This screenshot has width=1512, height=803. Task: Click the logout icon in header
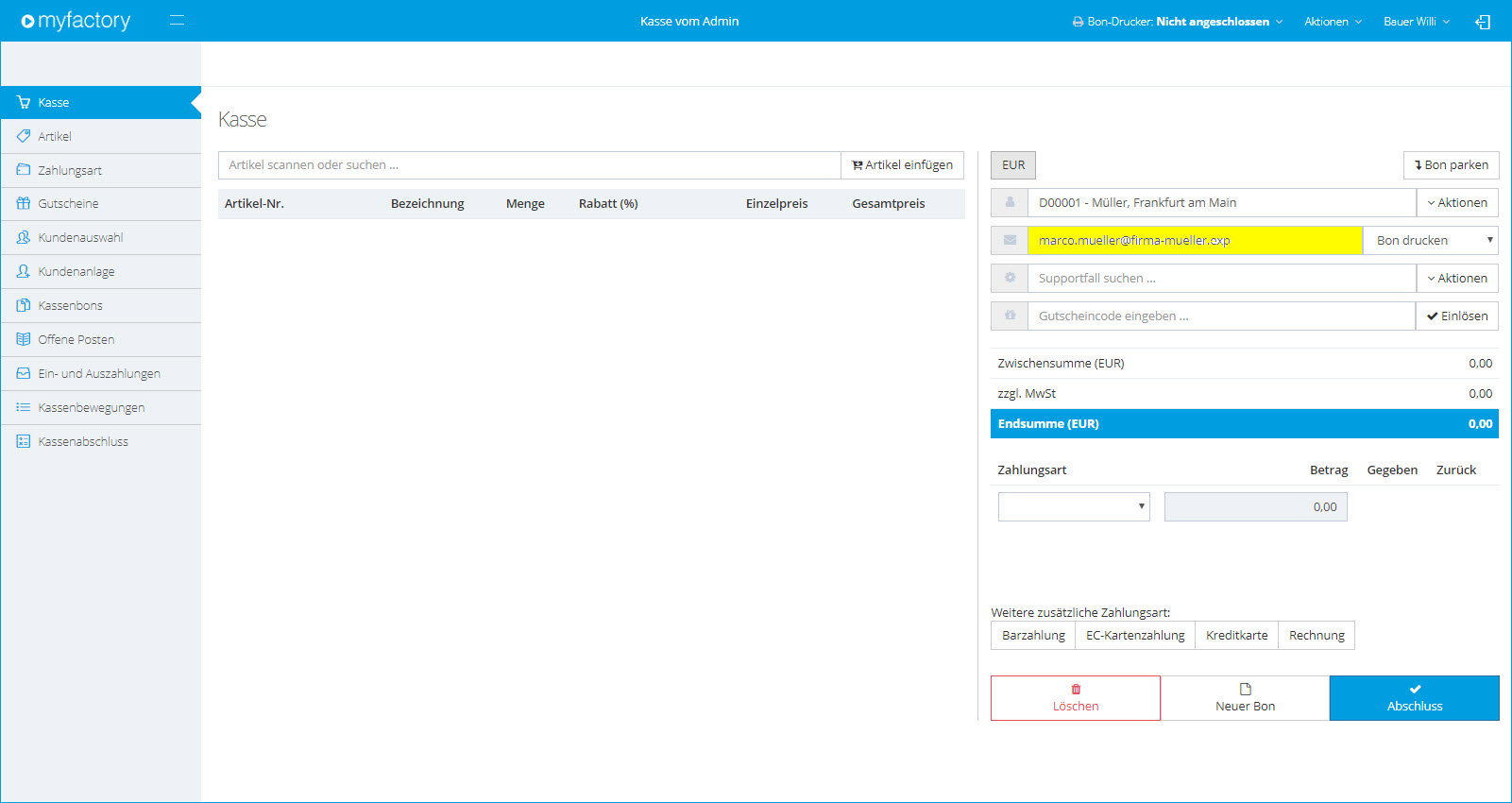[1483, 22]
